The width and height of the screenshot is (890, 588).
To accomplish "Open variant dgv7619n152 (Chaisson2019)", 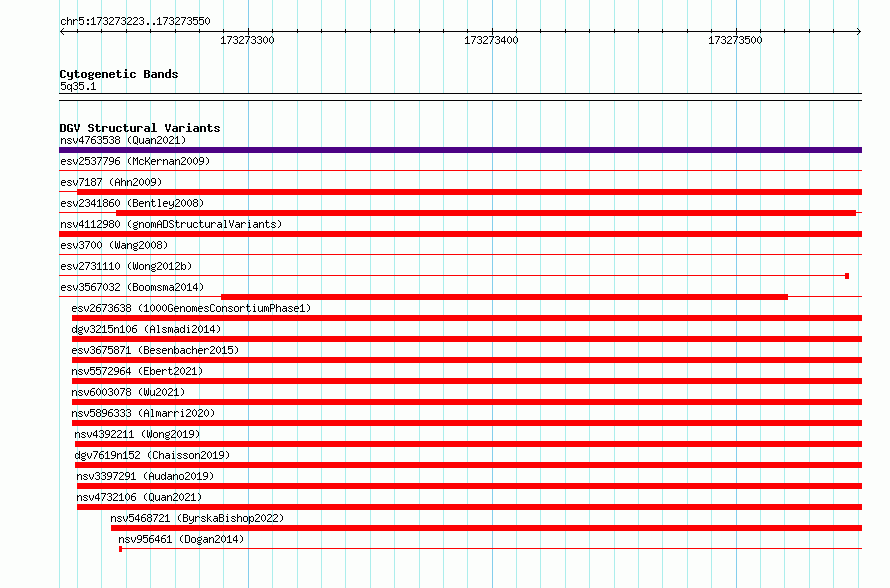I will pyautogui.click(x=152, y=455).
